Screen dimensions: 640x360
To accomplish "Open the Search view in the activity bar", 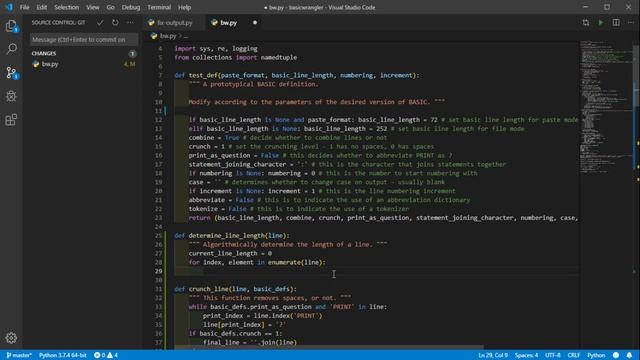I will (x=11, y=49).
